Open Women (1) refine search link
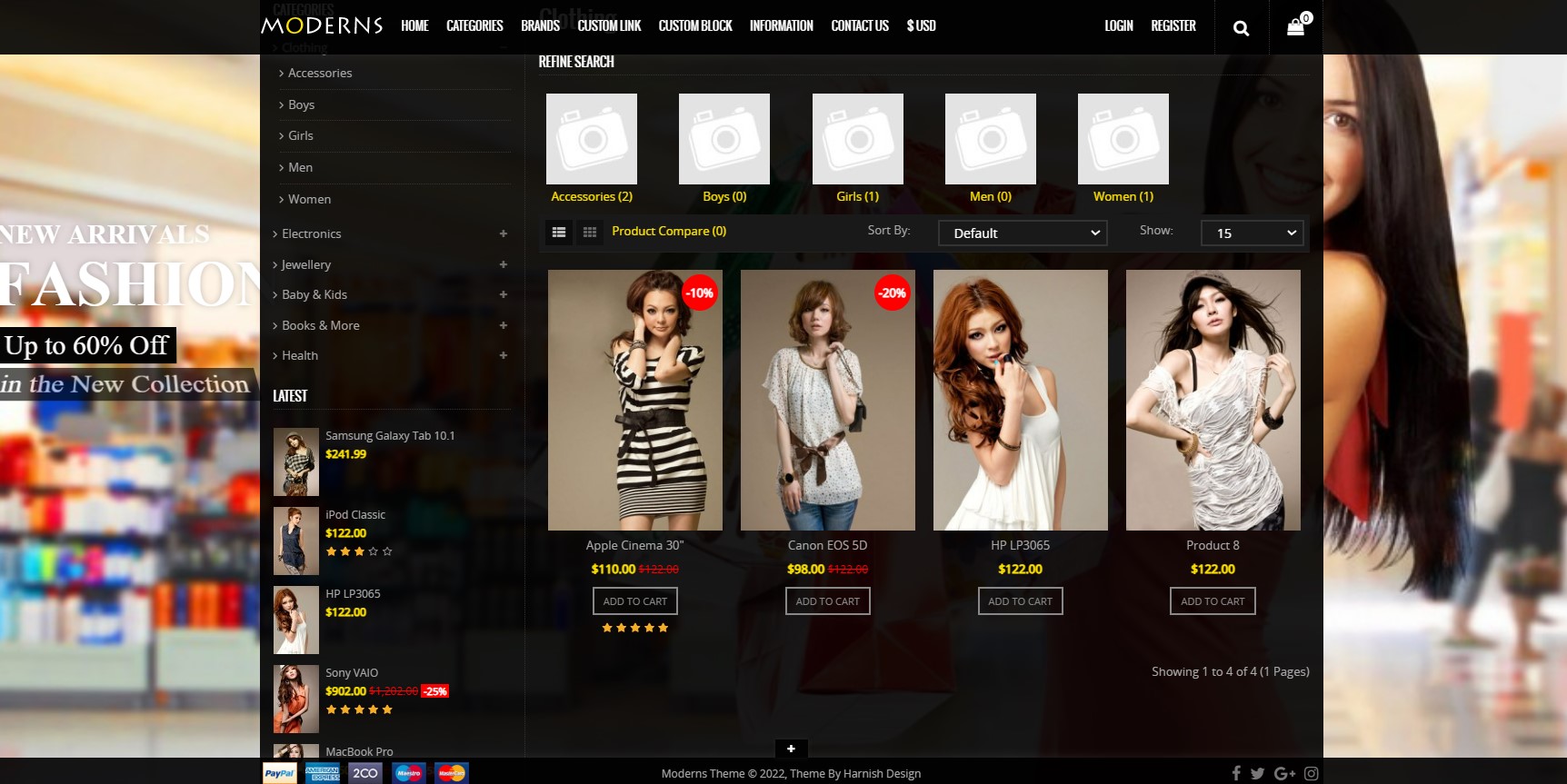This screenshot has width=1567, height=784. [x=1123, y=196]
